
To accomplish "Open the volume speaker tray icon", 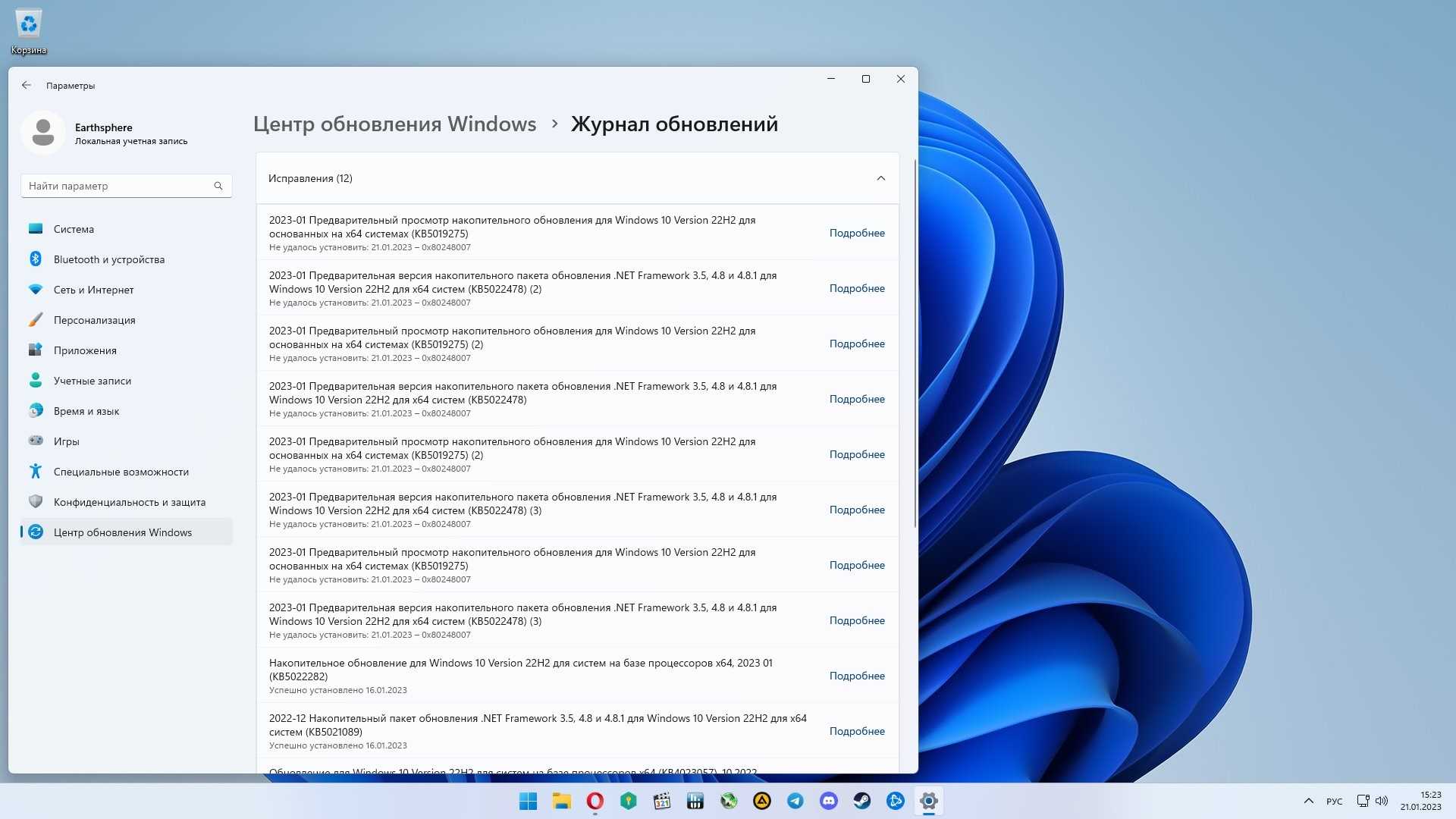I will point(1382,801).
